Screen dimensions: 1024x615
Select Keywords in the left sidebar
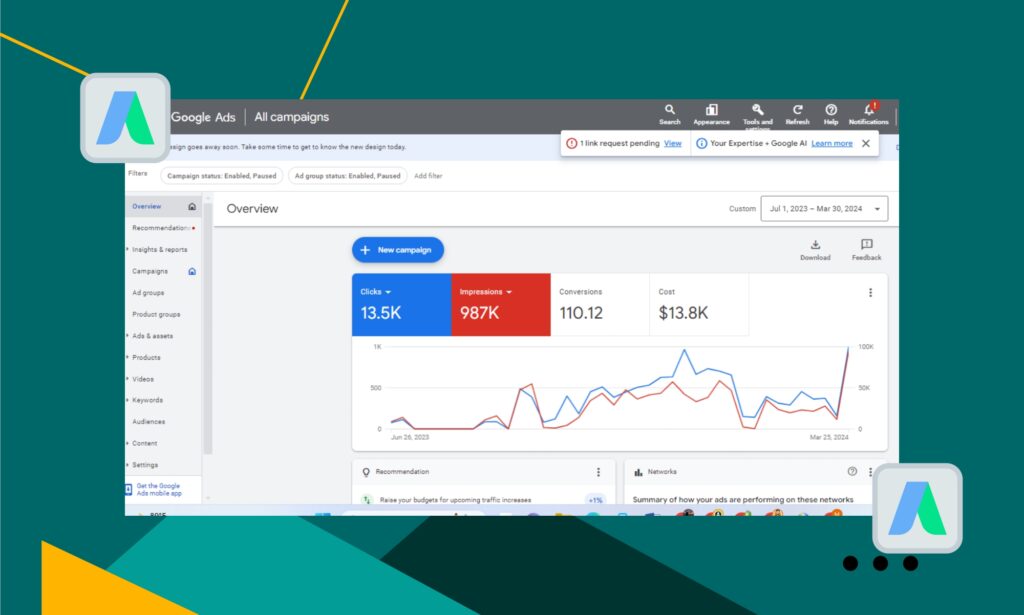147,400
